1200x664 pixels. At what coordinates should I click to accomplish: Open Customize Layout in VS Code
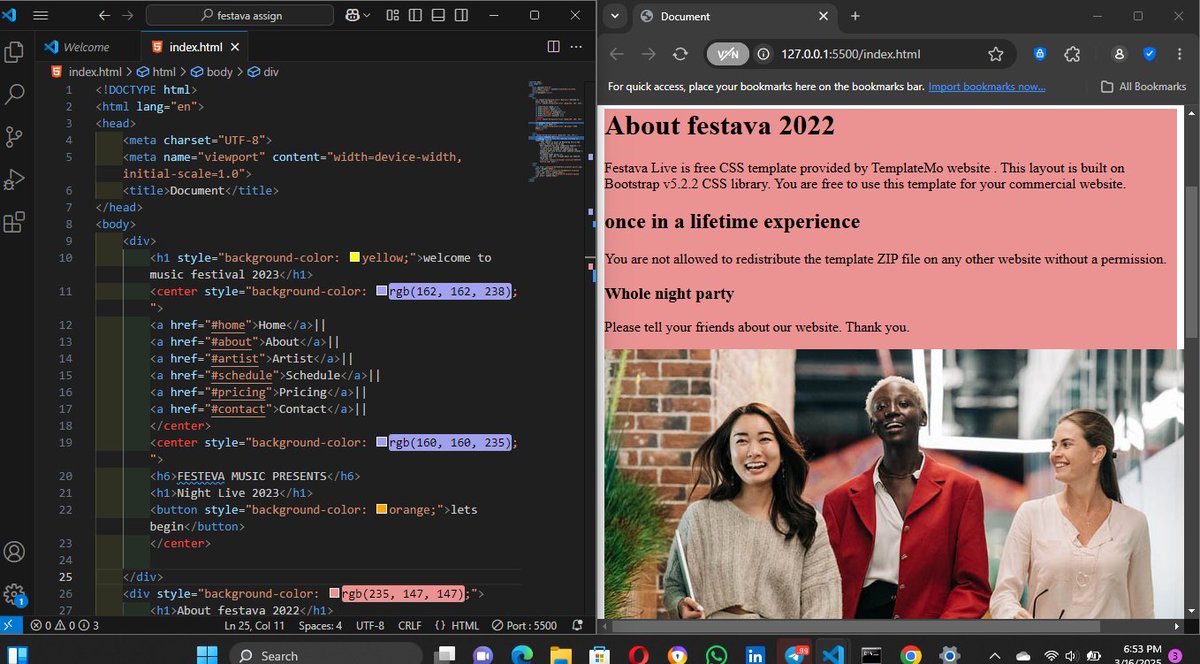point(392,15)
